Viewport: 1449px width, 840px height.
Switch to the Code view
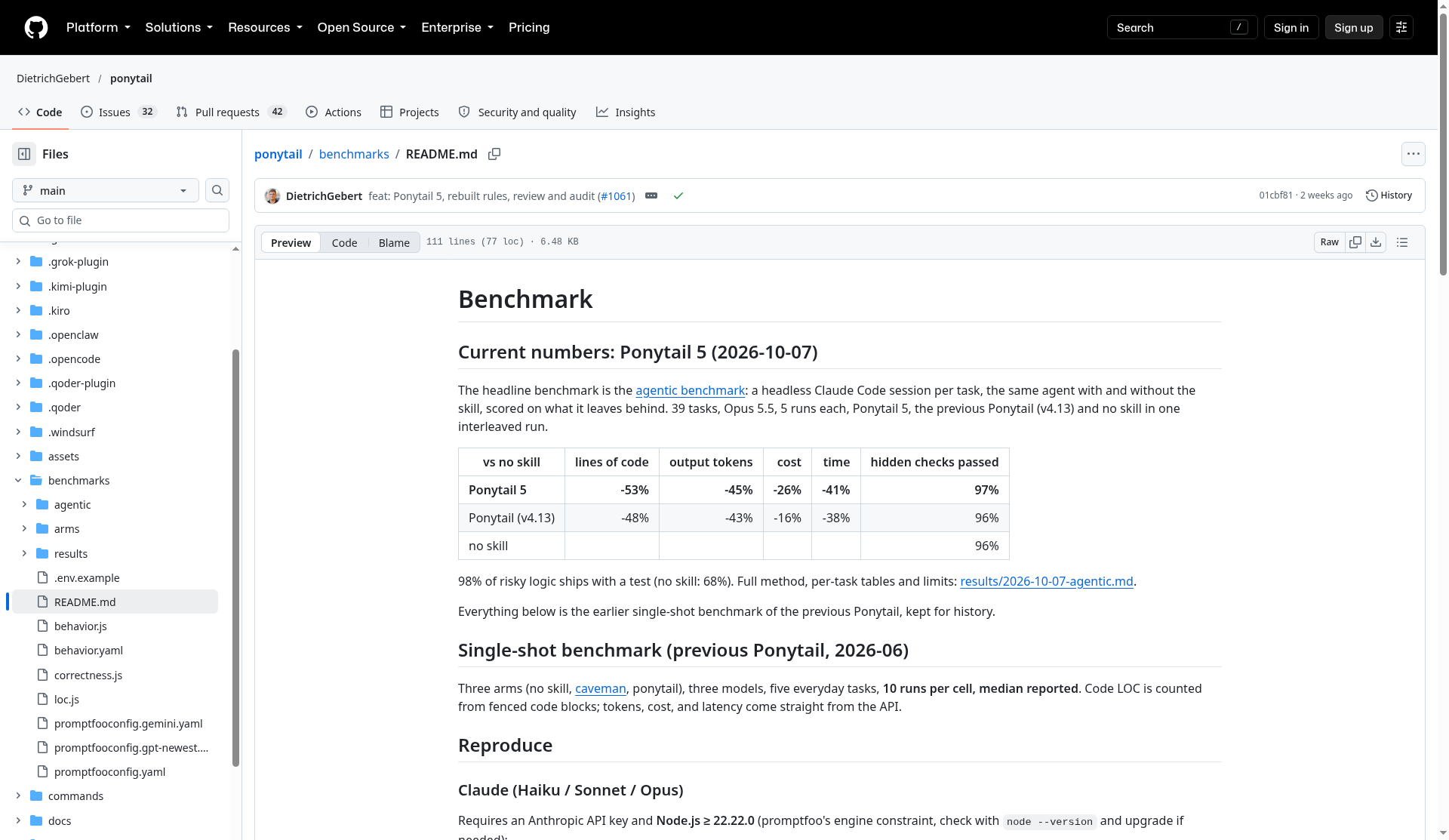point(344,242)
